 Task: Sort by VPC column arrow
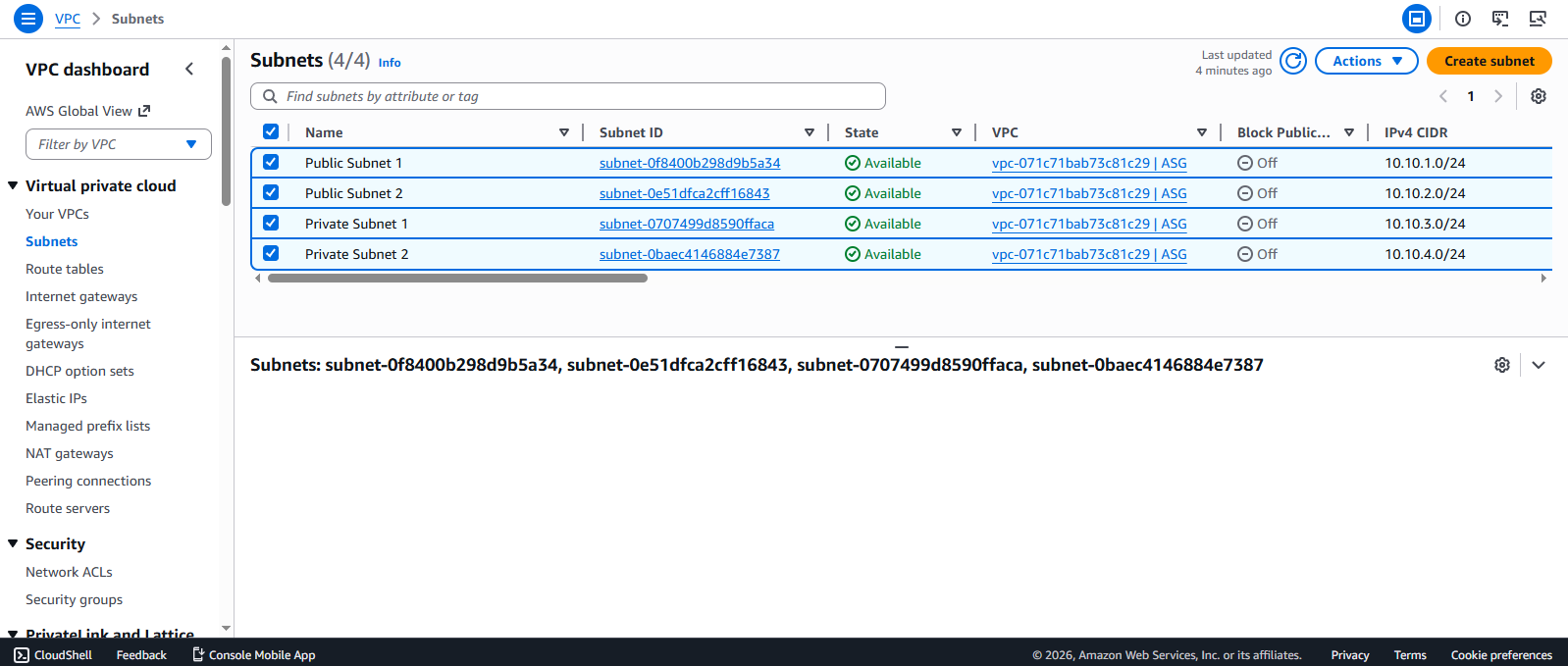pyautogui.click(x=1202, y=132)
